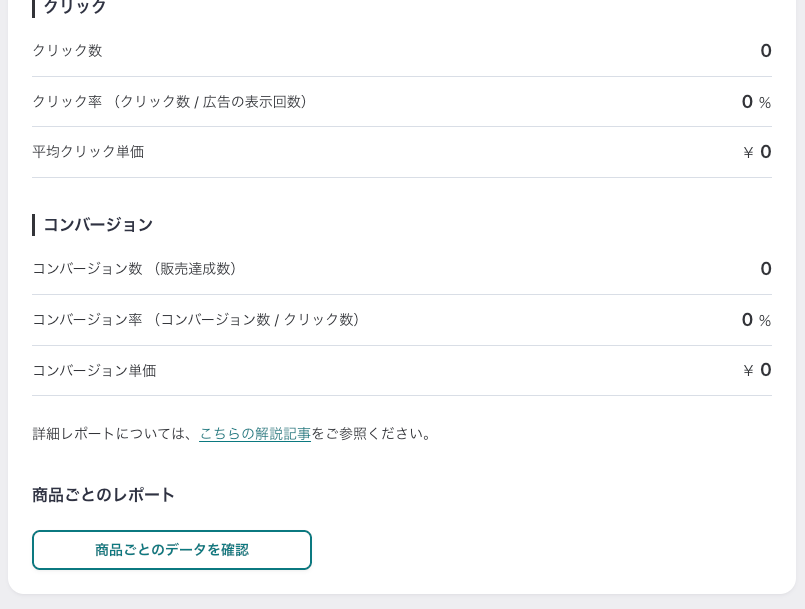The width and height of the screenshot is (805, 609).
Task: Click the 商品ごとのレポート heading
Action: (x=104, y=495)
